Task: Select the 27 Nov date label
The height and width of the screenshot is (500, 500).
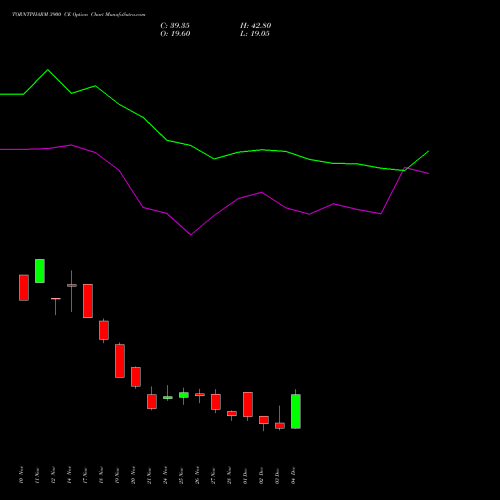Action: pos(213,475)
